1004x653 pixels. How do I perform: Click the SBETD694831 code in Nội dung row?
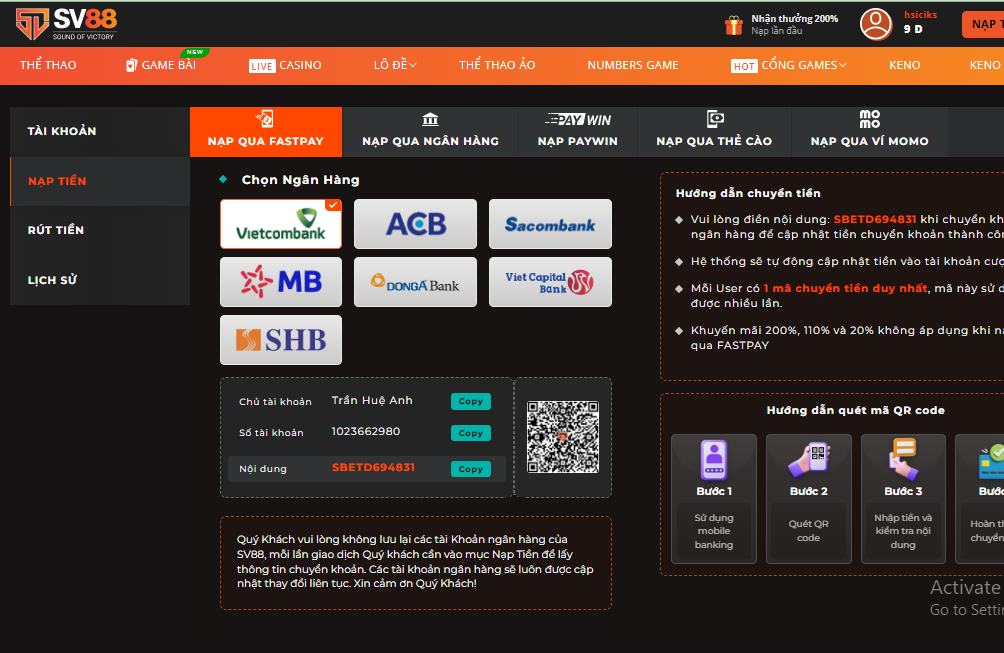373,467
